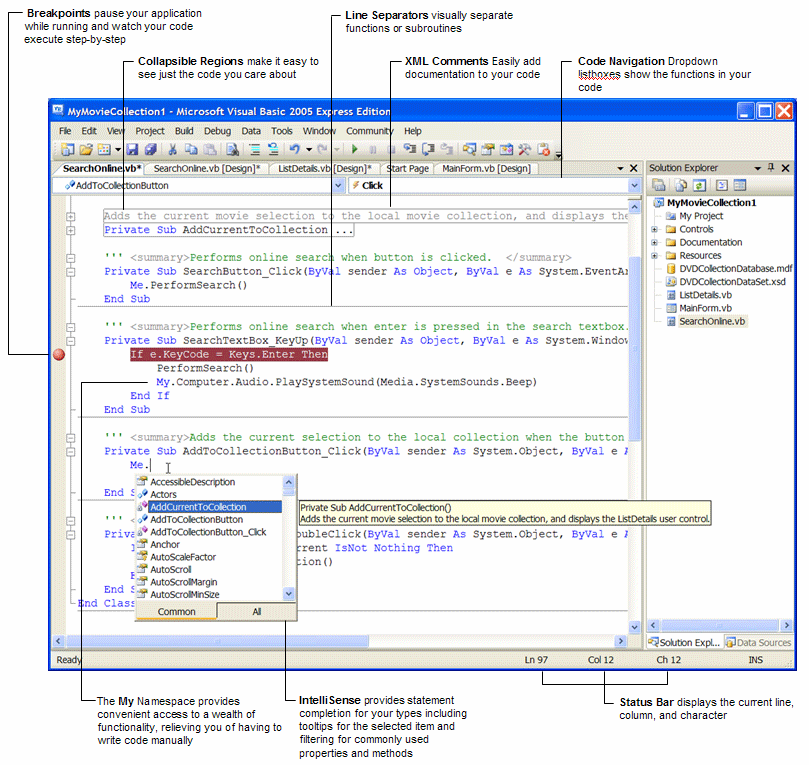Screen dimensions: 809x765
Task: Open the Solution Explorer toolbar icon
Action: pyautogui.click(x=470, y=150)
